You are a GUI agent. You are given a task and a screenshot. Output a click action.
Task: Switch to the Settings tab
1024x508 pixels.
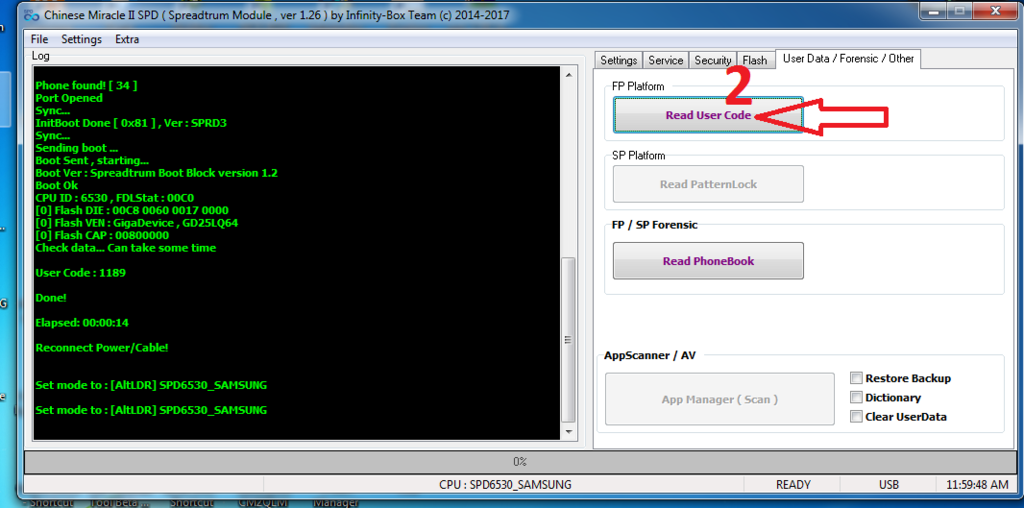(x=618, y=60)
